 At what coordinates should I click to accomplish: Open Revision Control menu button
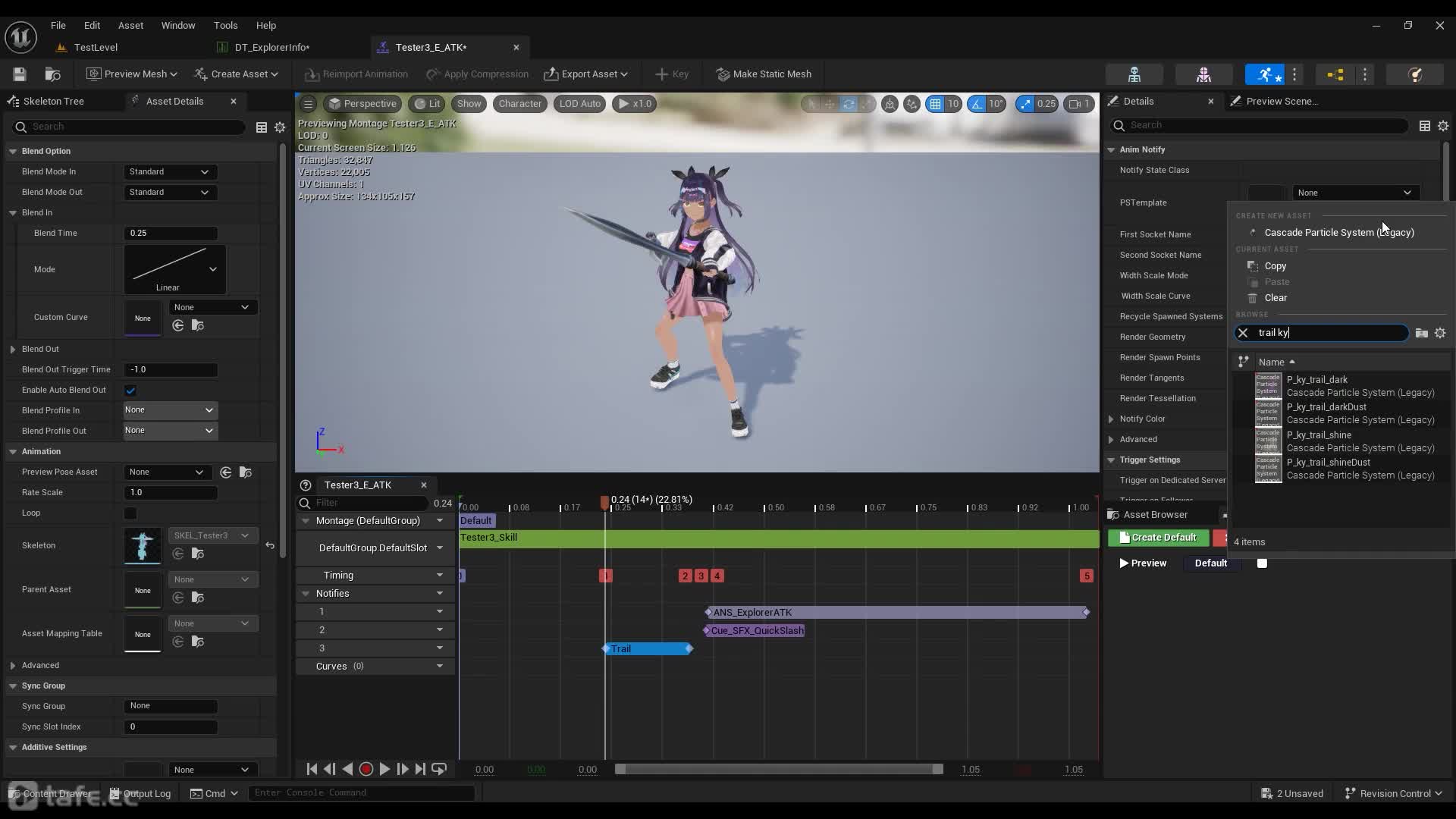(x=1393, y=793)
